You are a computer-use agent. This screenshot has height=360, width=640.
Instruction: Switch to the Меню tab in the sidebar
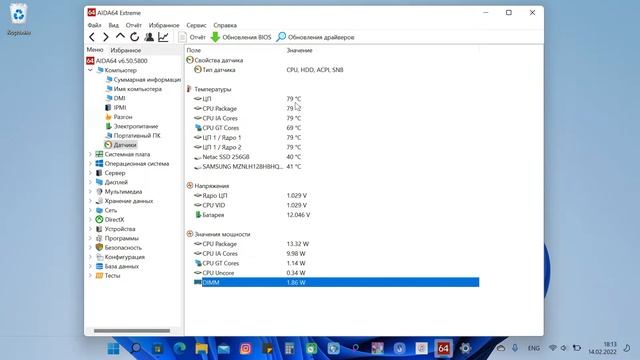click(95, 50)
